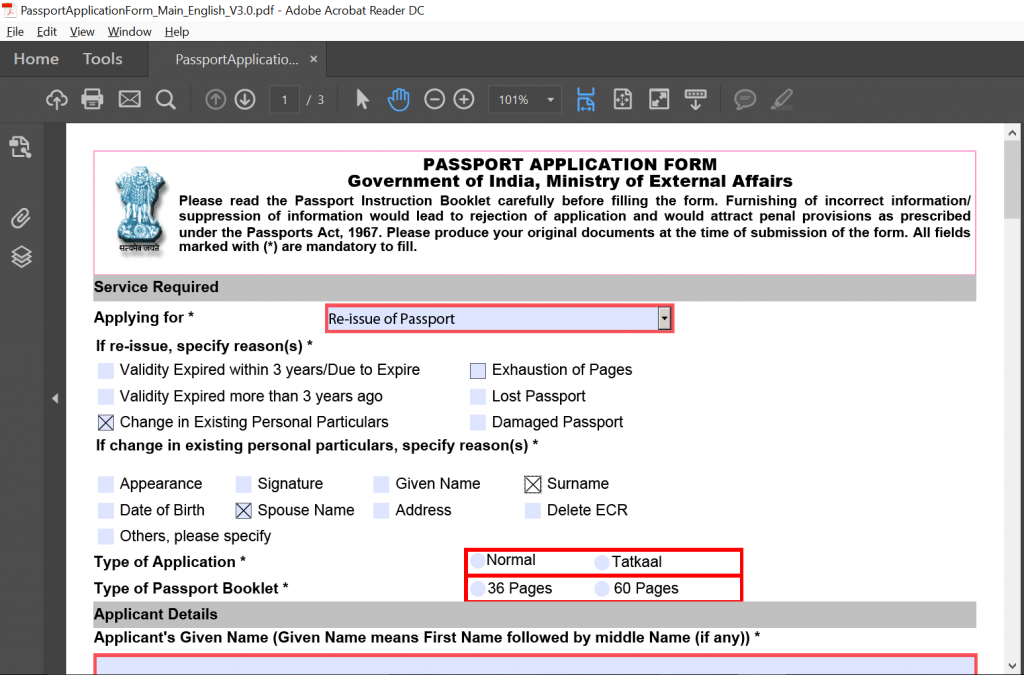The width and height of the screenshot is (1024, 675).
Task: Click the Print file icon
Action: (93, 99)
